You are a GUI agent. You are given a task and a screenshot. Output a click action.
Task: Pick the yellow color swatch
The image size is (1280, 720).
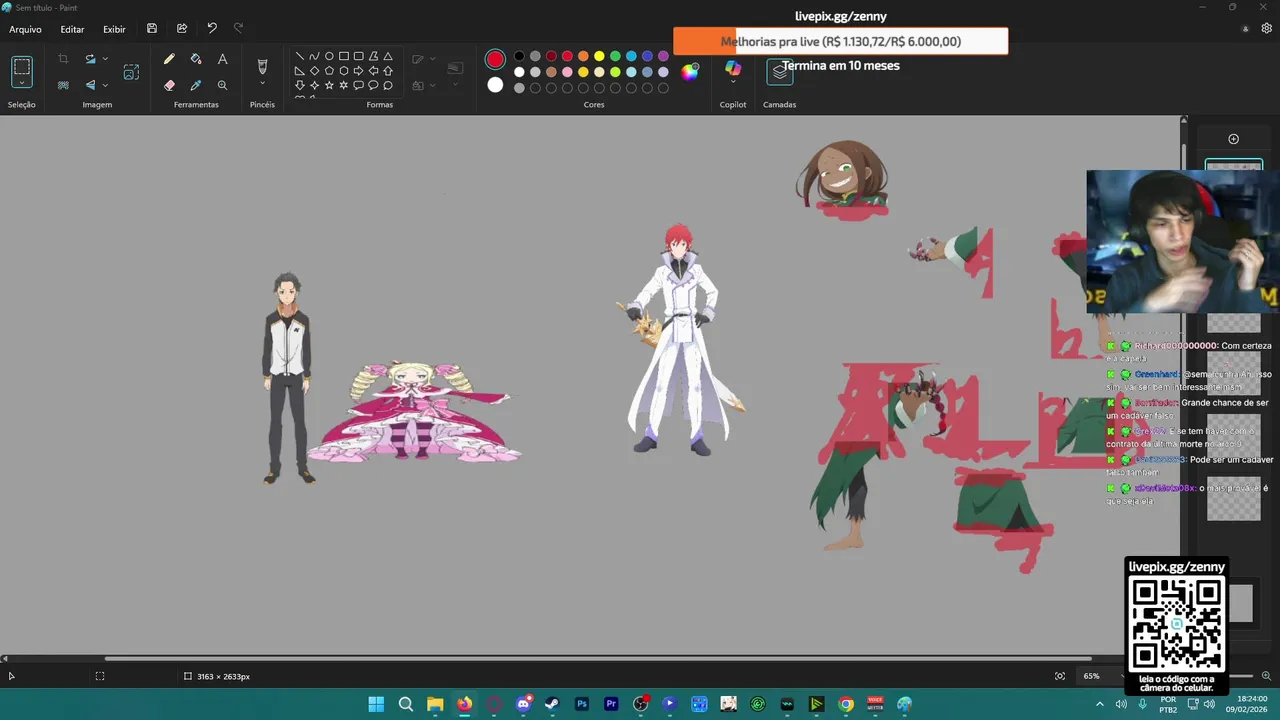coord(599,56)
